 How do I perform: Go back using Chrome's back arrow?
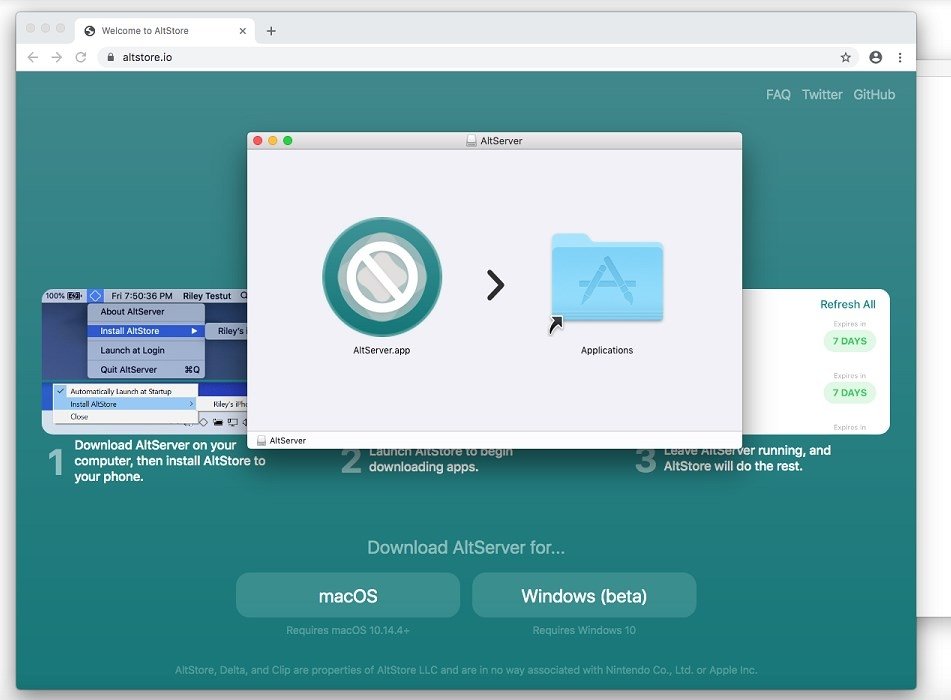tap(33, 57)
